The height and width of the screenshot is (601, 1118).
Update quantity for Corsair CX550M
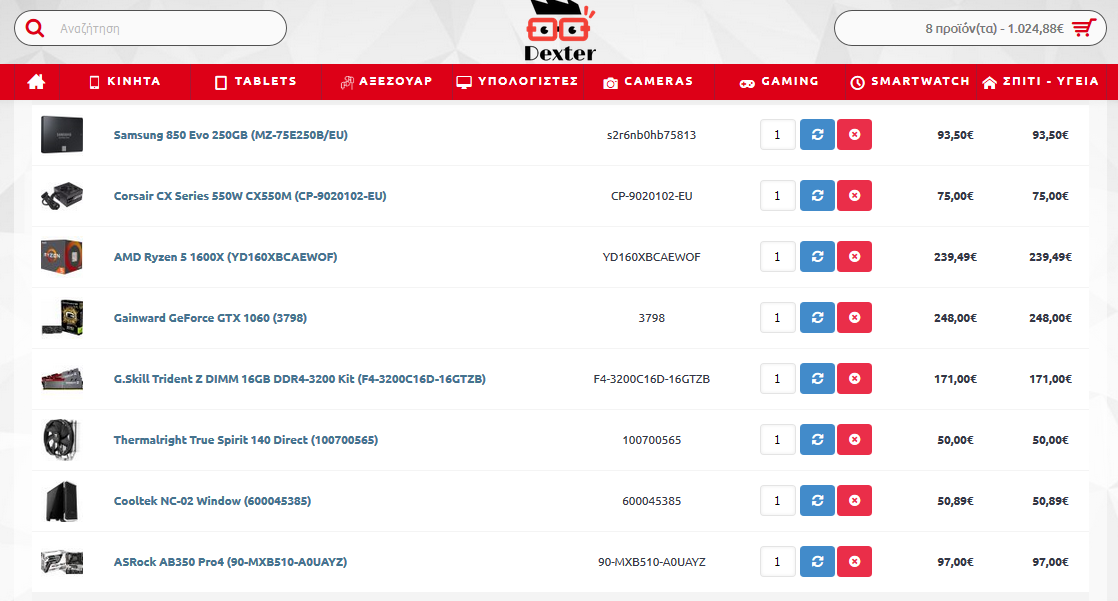pyautogui.click(x=817, y=195)
